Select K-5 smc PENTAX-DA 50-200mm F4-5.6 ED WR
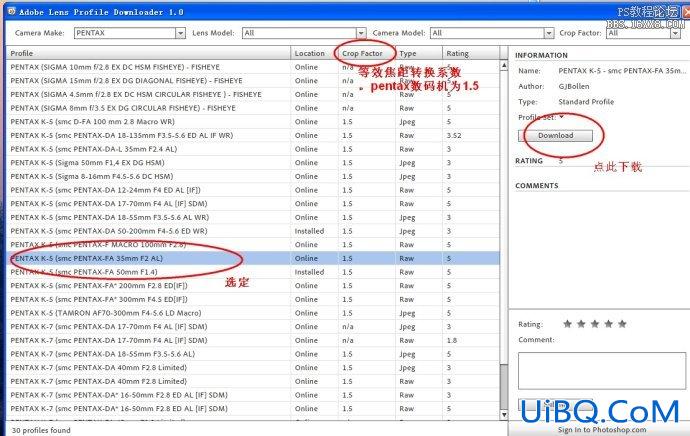This screenshot has height=436, width=690. pyautogui.click(x=253, y=231)
